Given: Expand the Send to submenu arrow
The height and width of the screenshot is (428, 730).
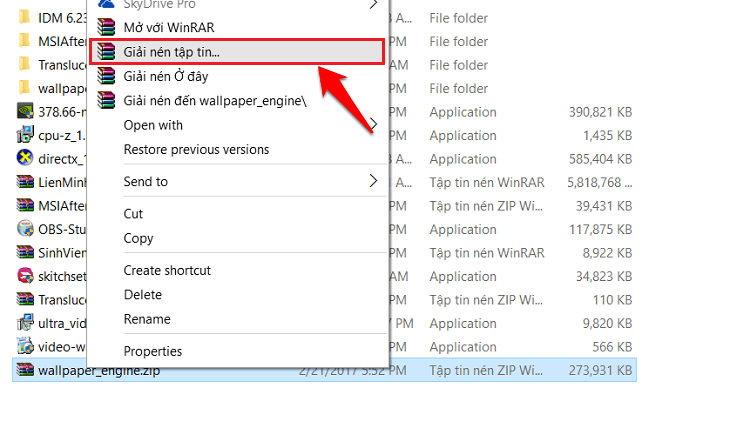Looking at the screenshot, I should point(373,181).
